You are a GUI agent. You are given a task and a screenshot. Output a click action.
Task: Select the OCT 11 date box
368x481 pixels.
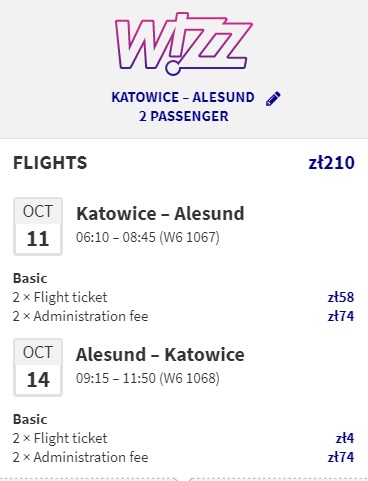point(38,226)
